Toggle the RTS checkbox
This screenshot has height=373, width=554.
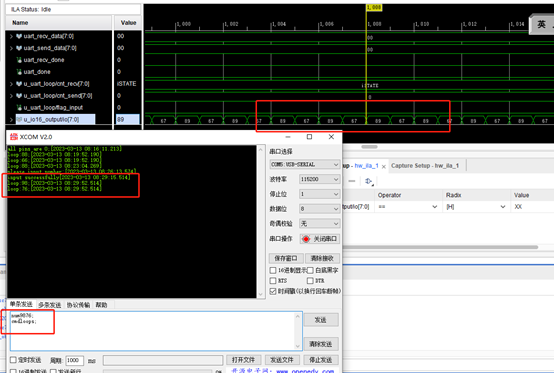pos(273,281)
